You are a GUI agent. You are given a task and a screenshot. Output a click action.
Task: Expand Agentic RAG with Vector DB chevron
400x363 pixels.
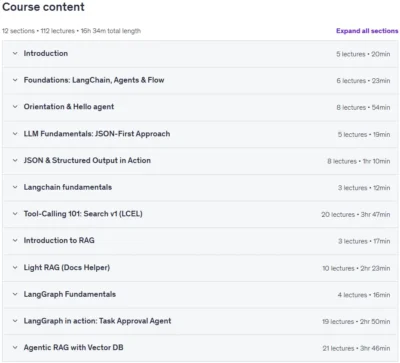click(x=15, y=347)
